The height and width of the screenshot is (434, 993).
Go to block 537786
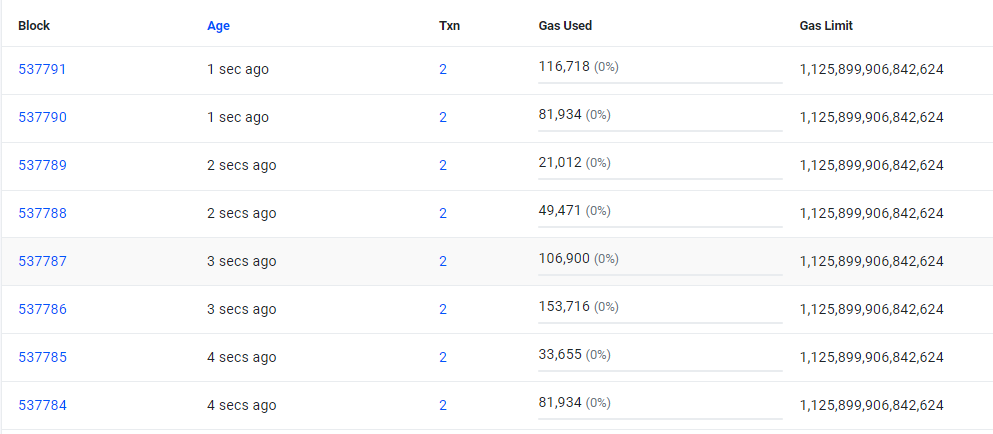click(42, 309)
